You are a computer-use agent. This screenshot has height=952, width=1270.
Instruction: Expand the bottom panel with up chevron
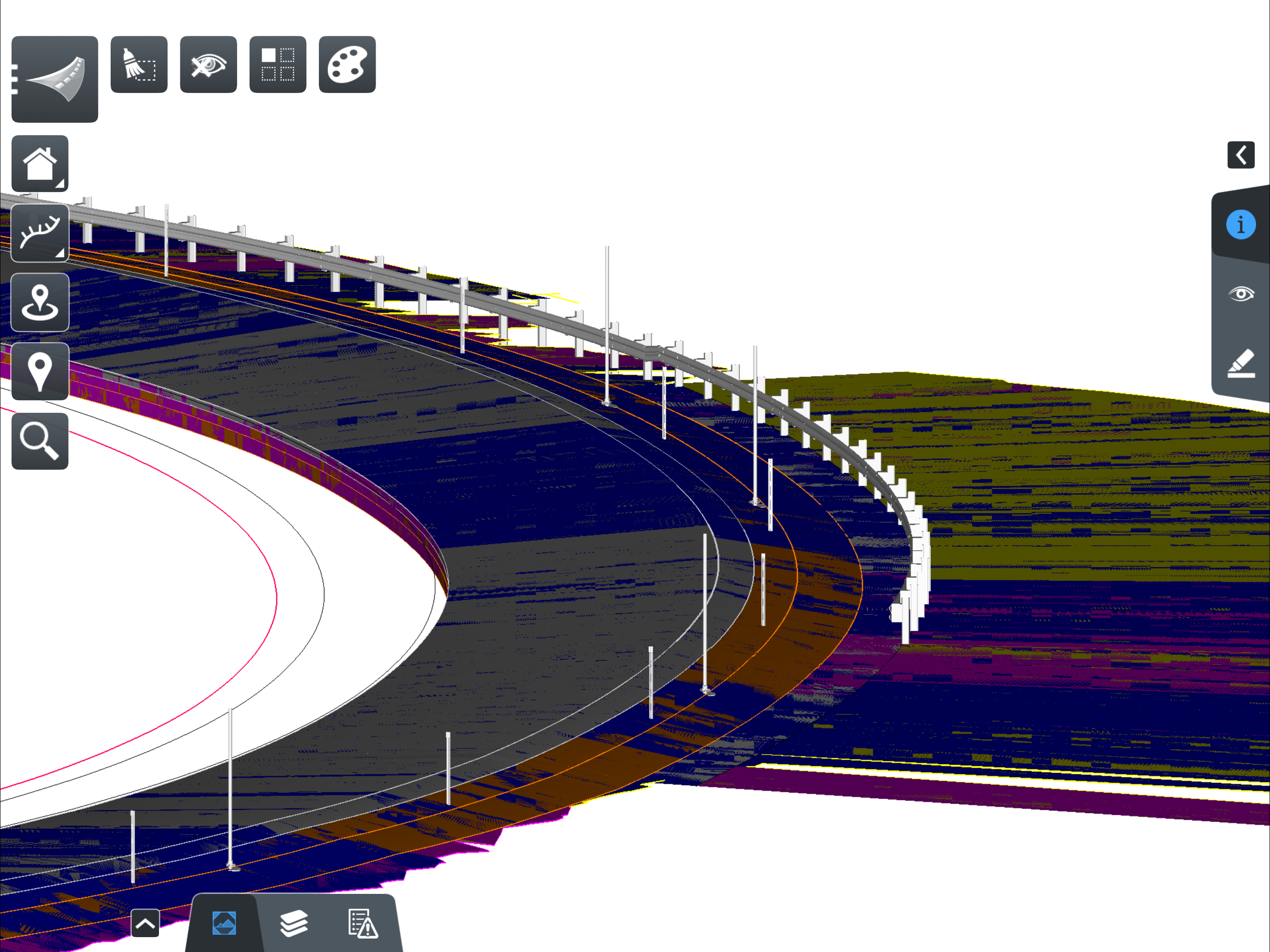145,923
